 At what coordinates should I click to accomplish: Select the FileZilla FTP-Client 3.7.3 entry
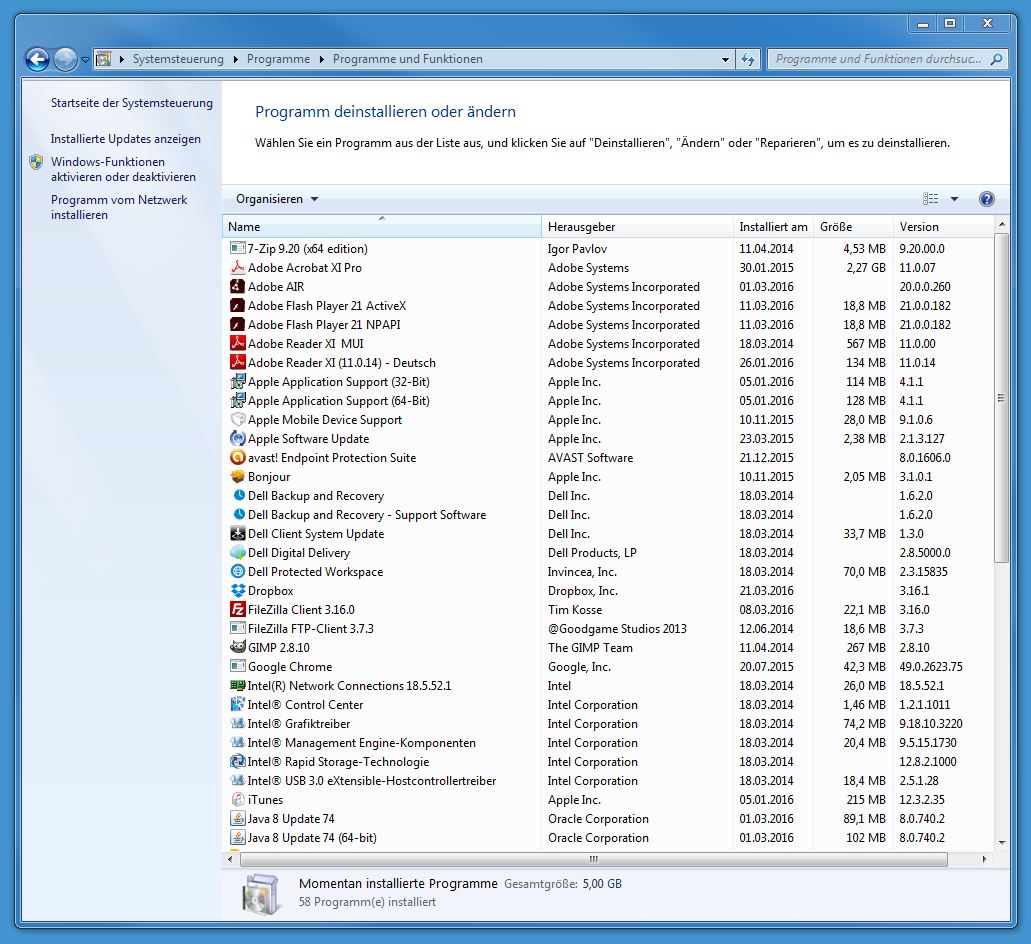click(x=310, y=628)
